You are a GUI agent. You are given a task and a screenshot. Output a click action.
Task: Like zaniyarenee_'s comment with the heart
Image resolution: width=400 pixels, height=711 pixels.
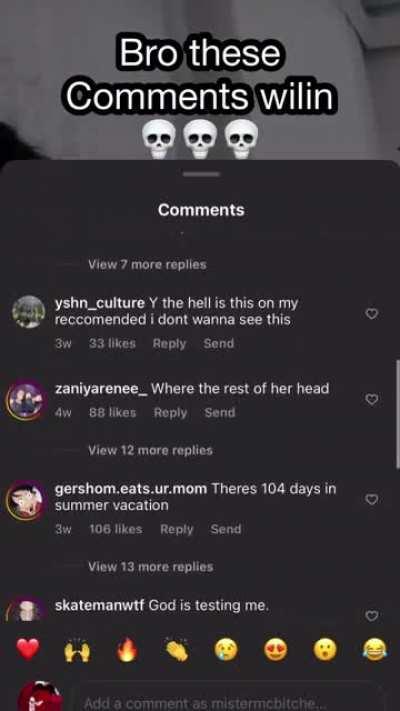[372, 399]
